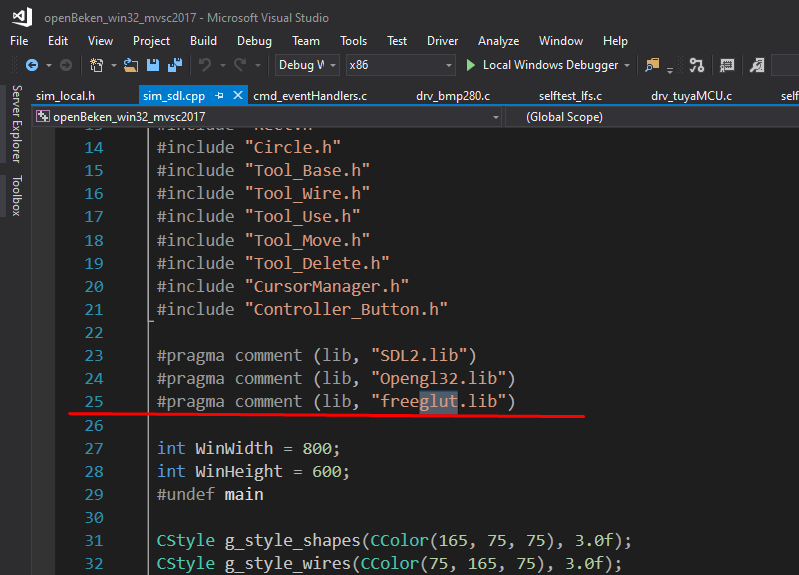Click the Find in Files toolbar icon

[x=652, y=65]
